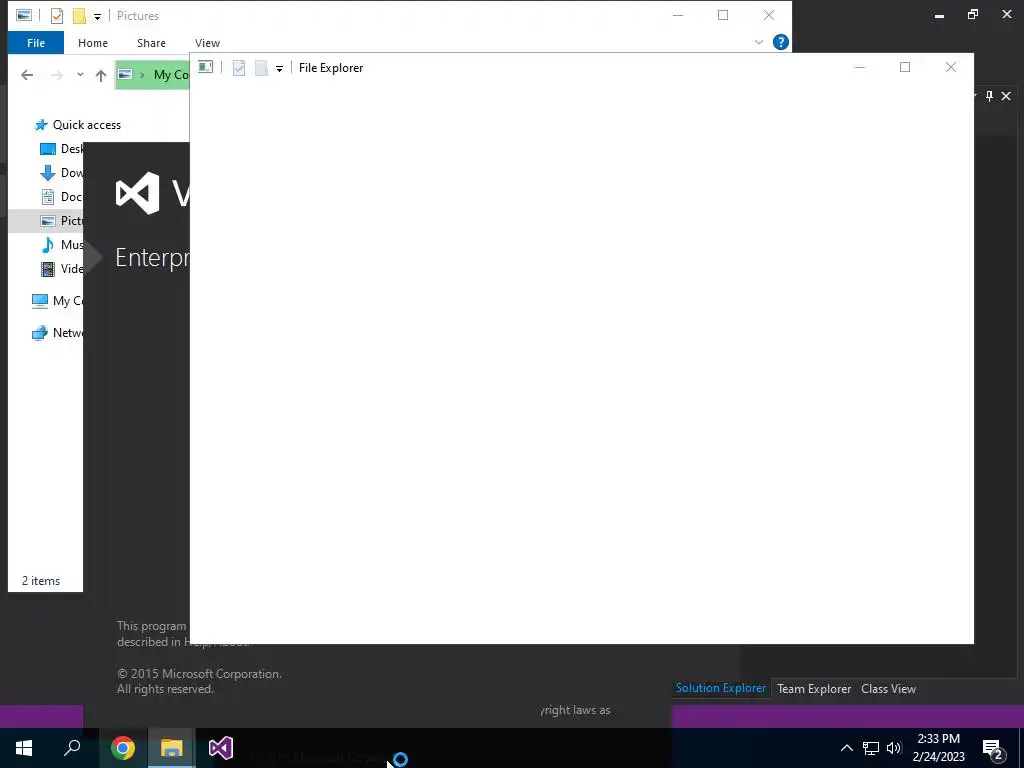
Task: Click the 2 items status bar text
Action: 41,581
